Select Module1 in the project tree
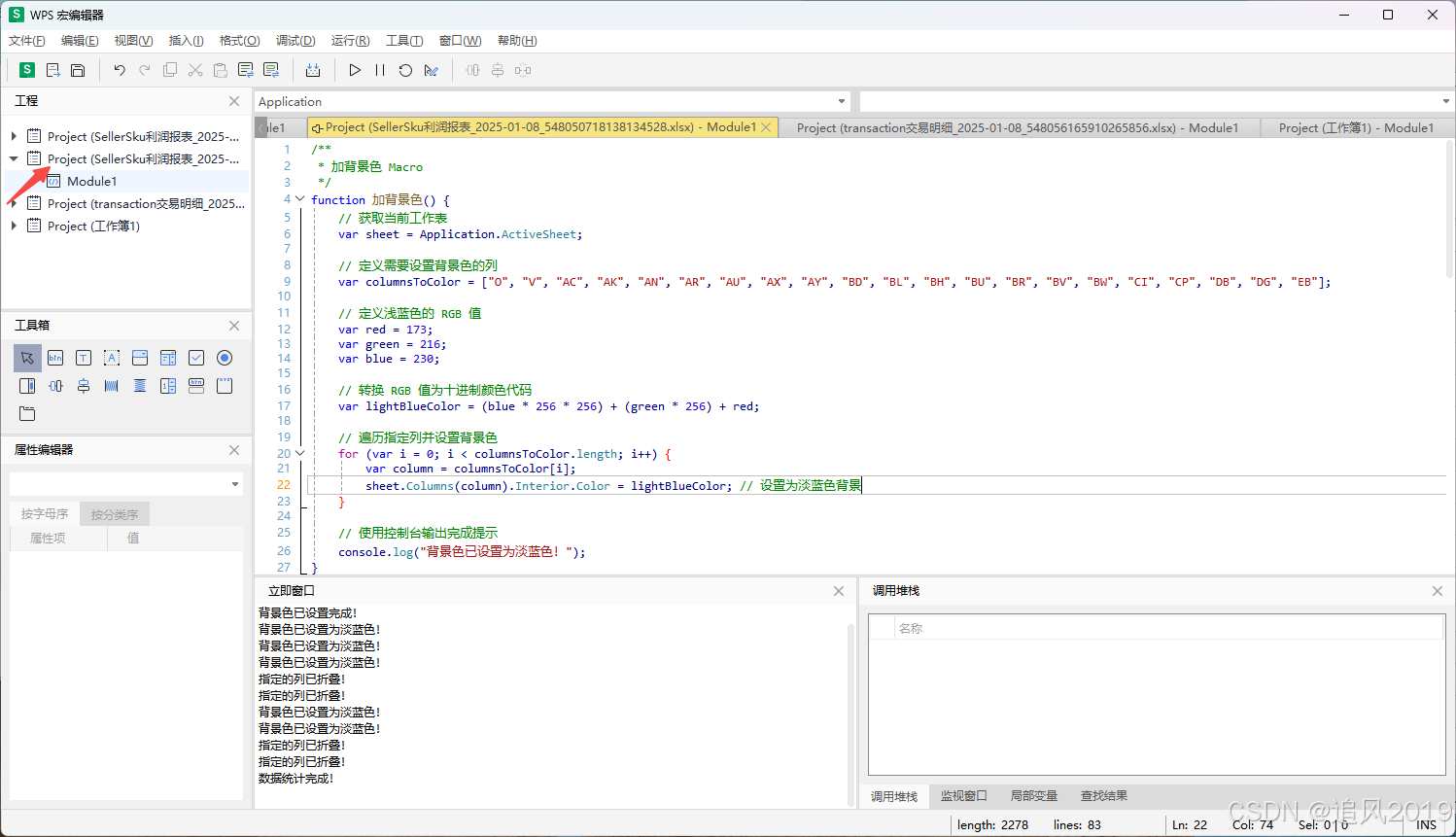This screenshot has height=837, width=1456. tap(91, 181)
